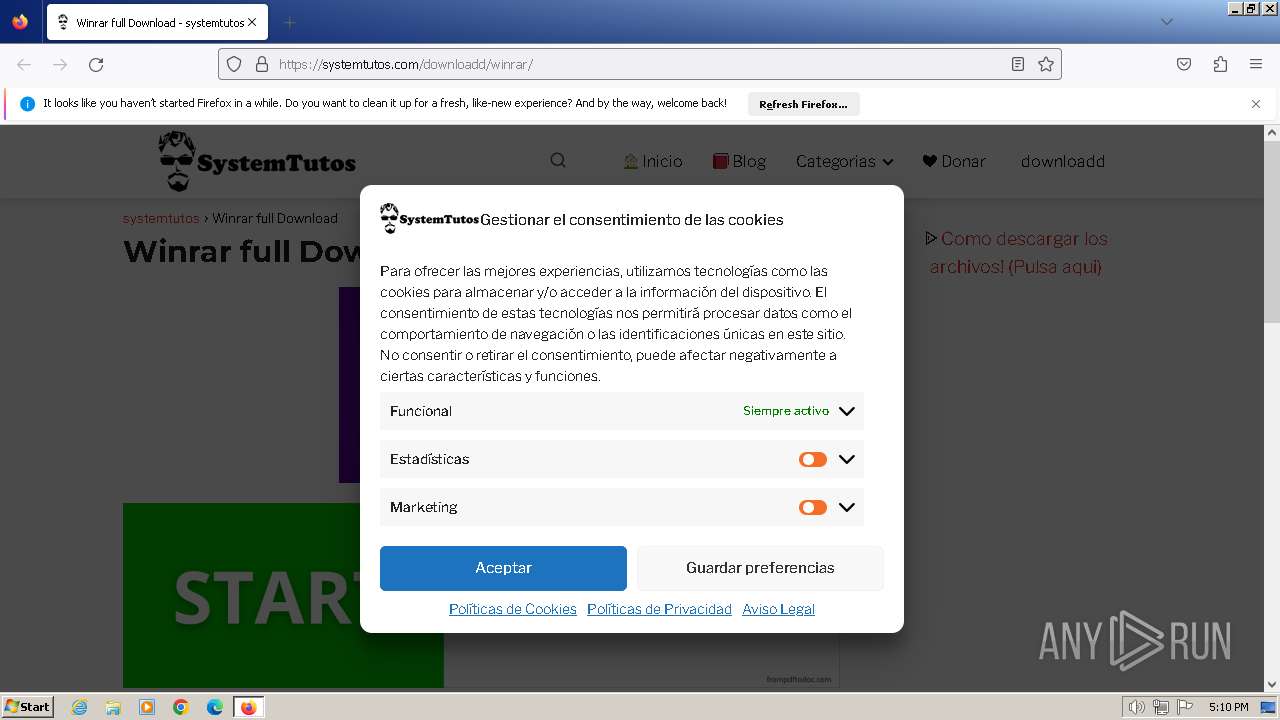This screenshot has width=1280, height=720.
Task: Go forward with the forward arrow
Action: click(x=60, y=64)
